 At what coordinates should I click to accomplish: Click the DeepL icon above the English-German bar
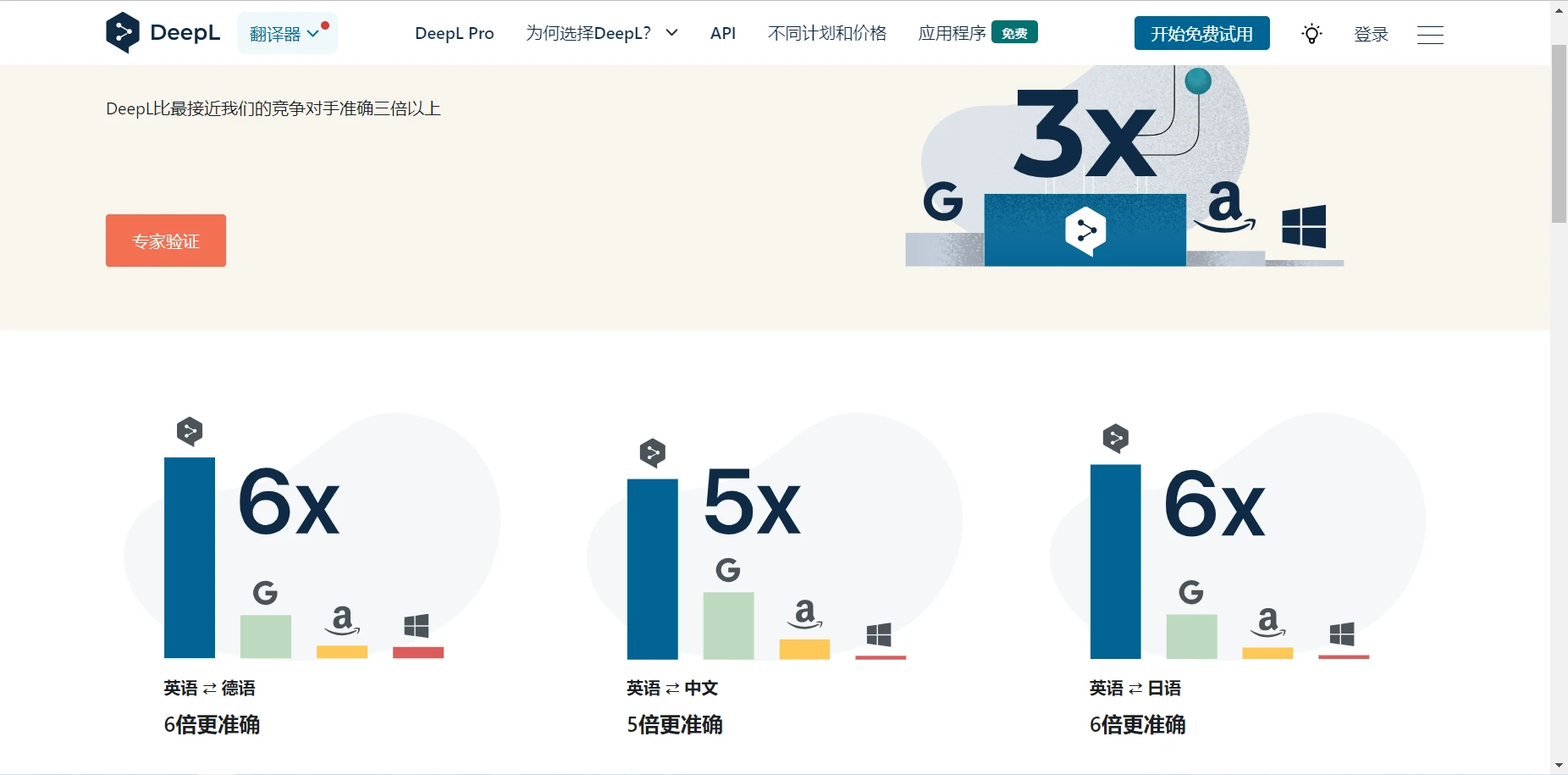[x=190, y=431]
